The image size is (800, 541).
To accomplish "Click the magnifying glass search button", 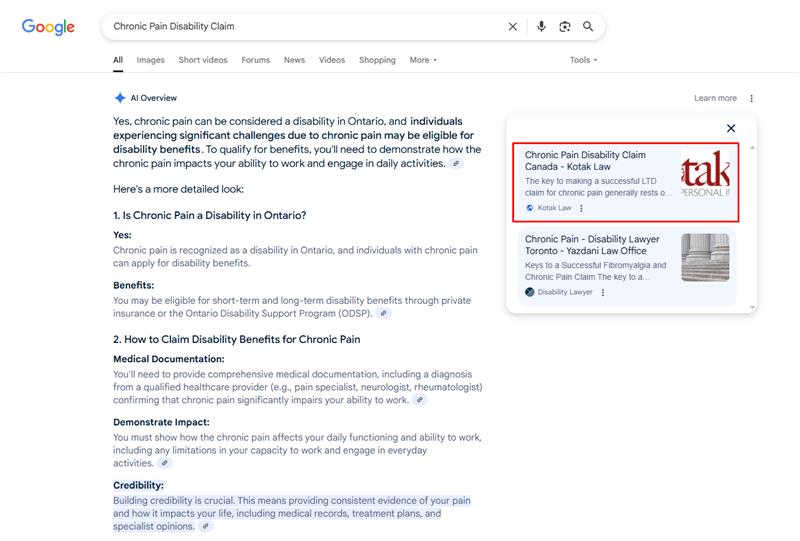I will (589, 27).
